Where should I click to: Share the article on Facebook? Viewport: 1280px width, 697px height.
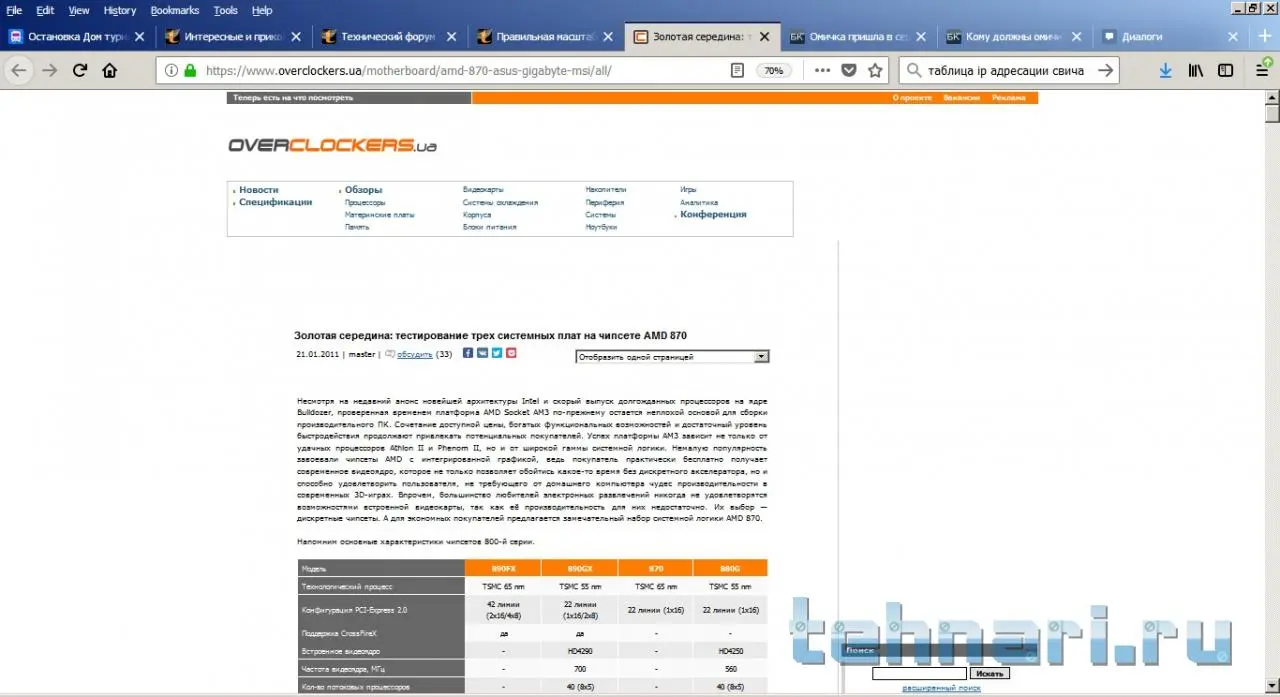click(x=468, y=353)
